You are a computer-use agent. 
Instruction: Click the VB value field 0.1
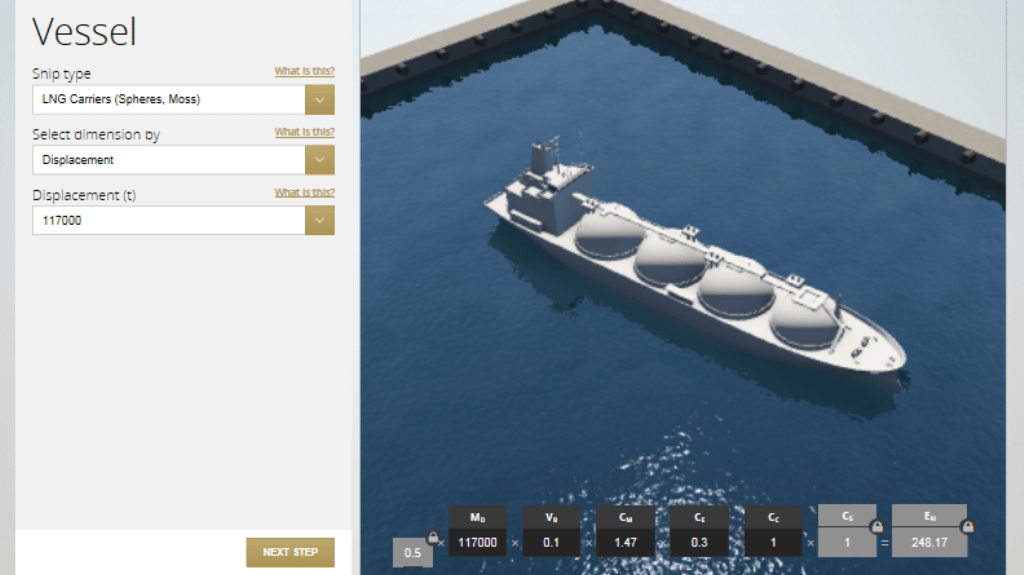click(x=551, y=543)
